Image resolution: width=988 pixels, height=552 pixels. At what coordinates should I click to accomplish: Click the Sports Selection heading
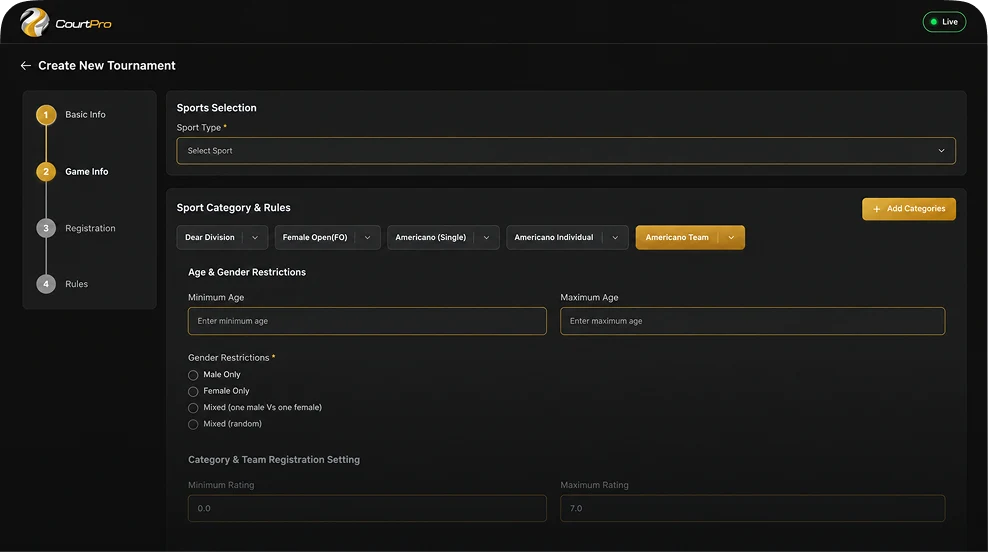coord(216,108)
